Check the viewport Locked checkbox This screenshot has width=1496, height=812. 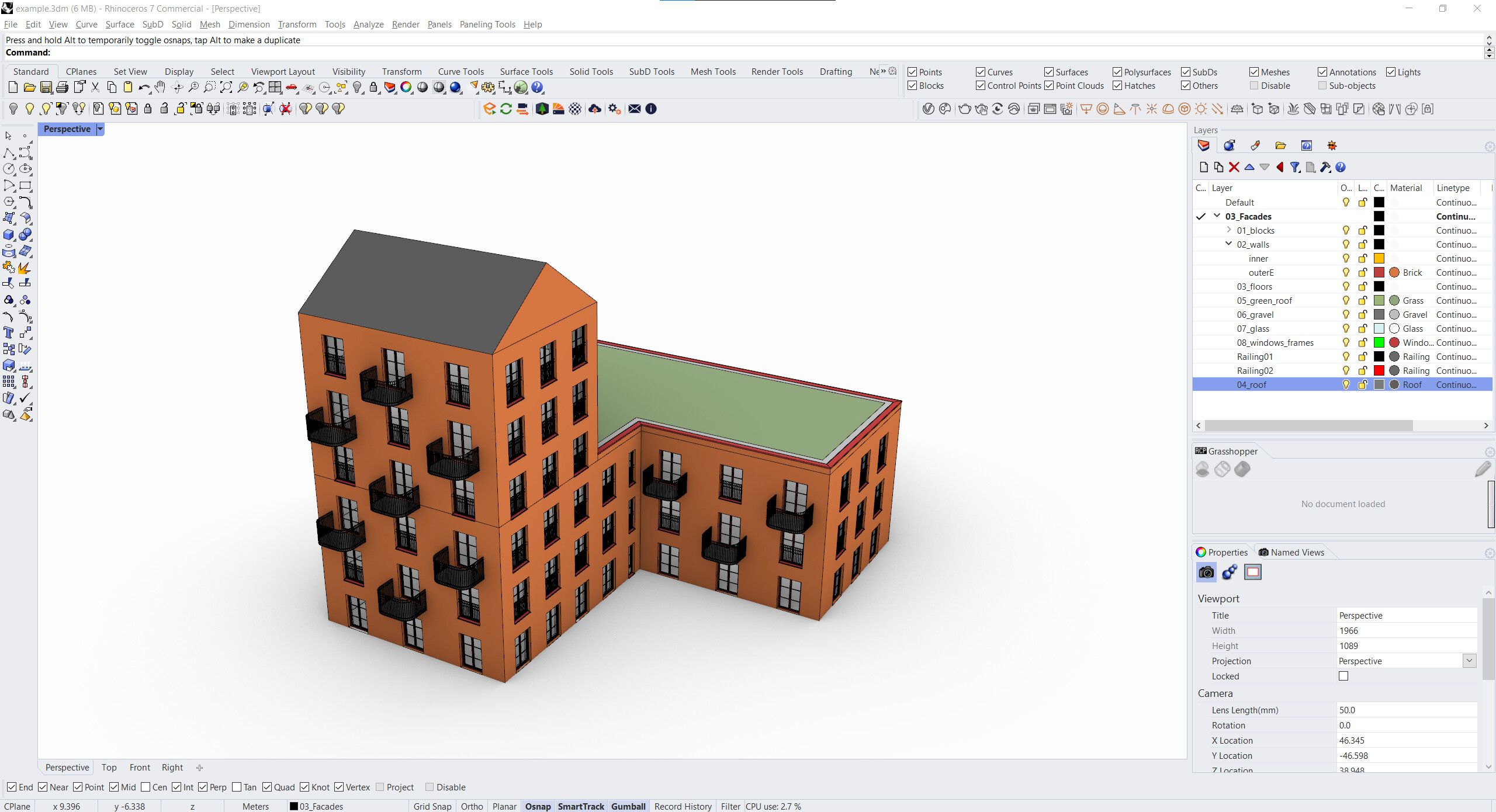[x=1343, y=676]
